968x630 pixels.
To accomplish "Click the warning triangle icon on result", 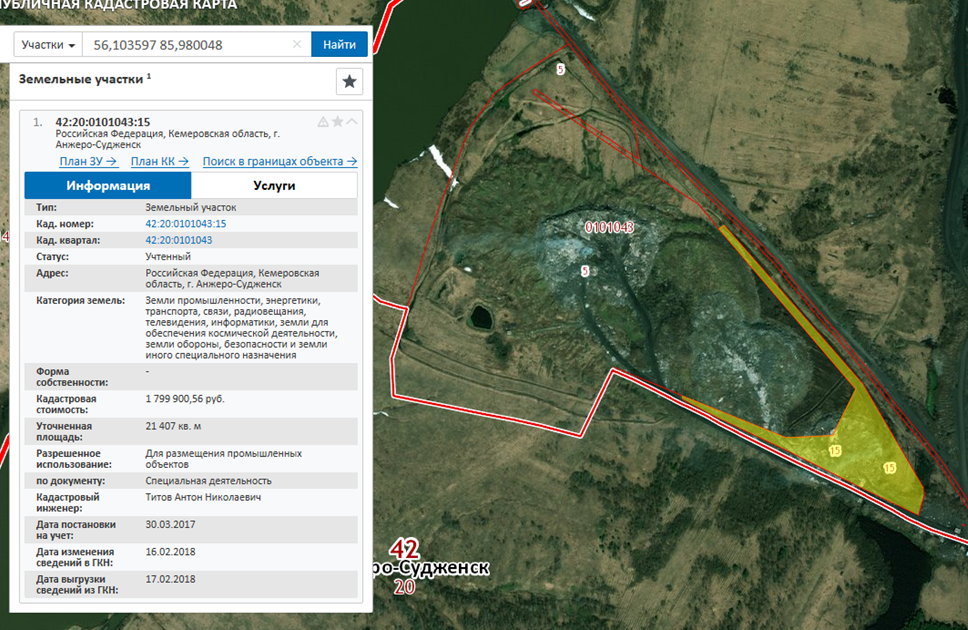I will pos(323,122).
